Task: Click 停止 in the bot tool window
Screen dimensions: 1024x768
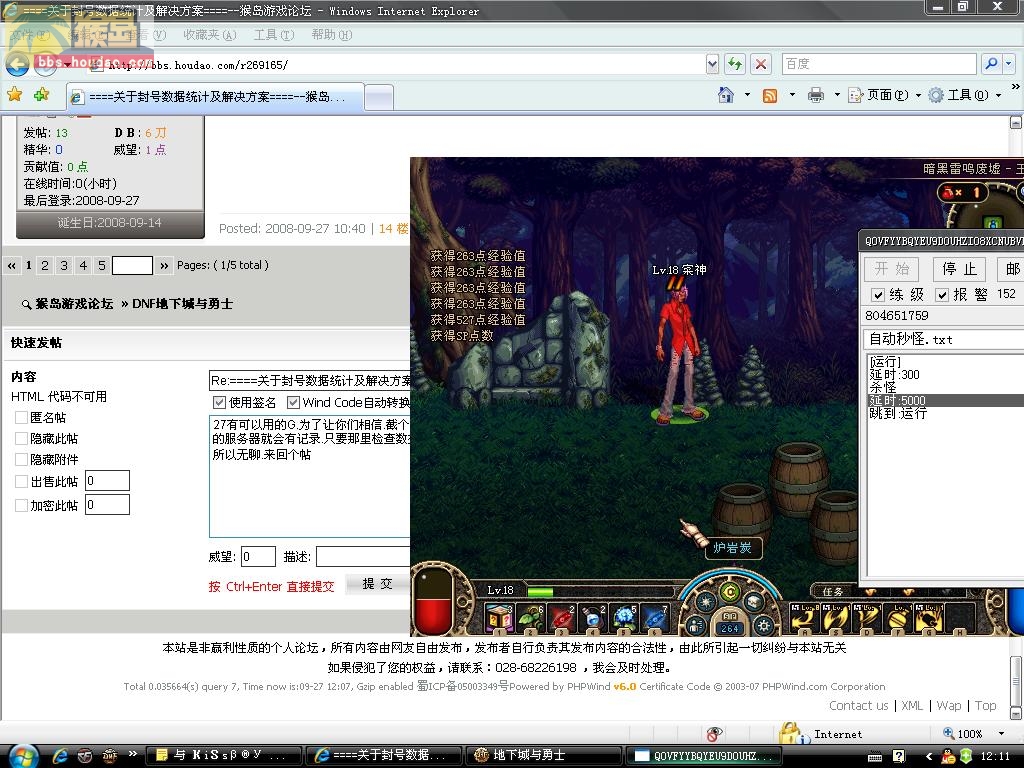Action: click(x=959, y=269)
